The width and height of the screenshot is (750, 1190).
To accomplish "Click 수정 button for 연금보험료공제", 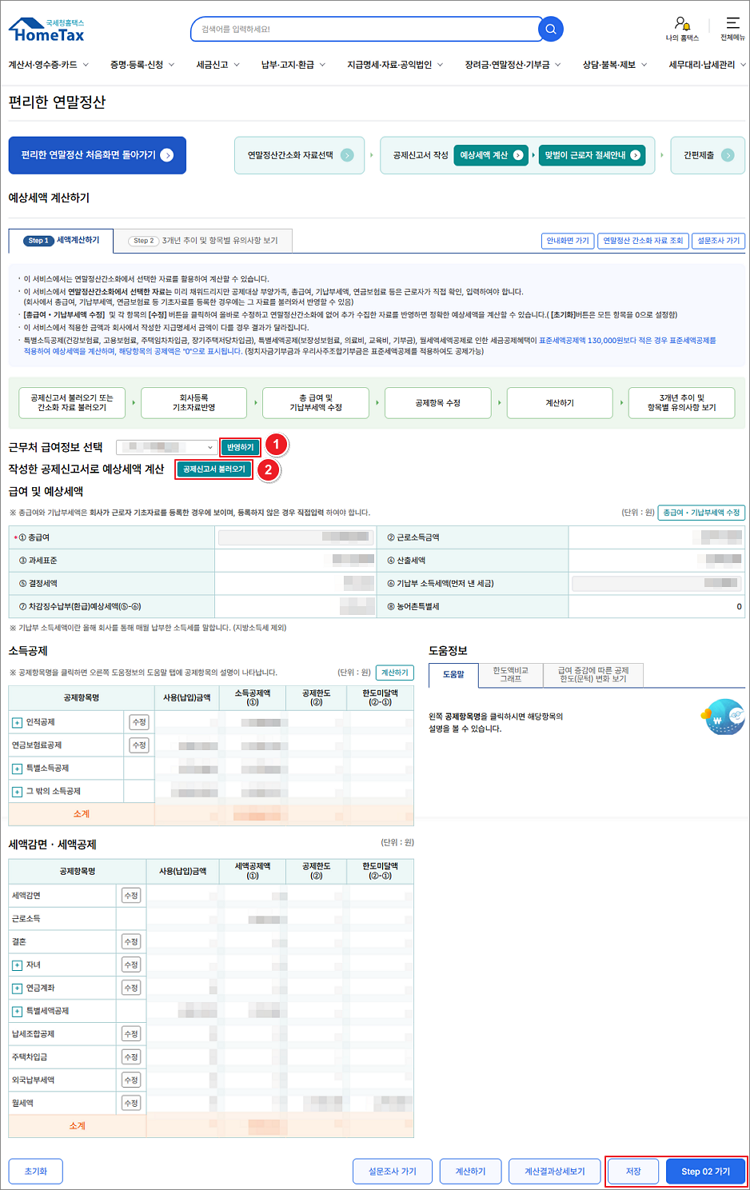I will [x=139, y=745].
